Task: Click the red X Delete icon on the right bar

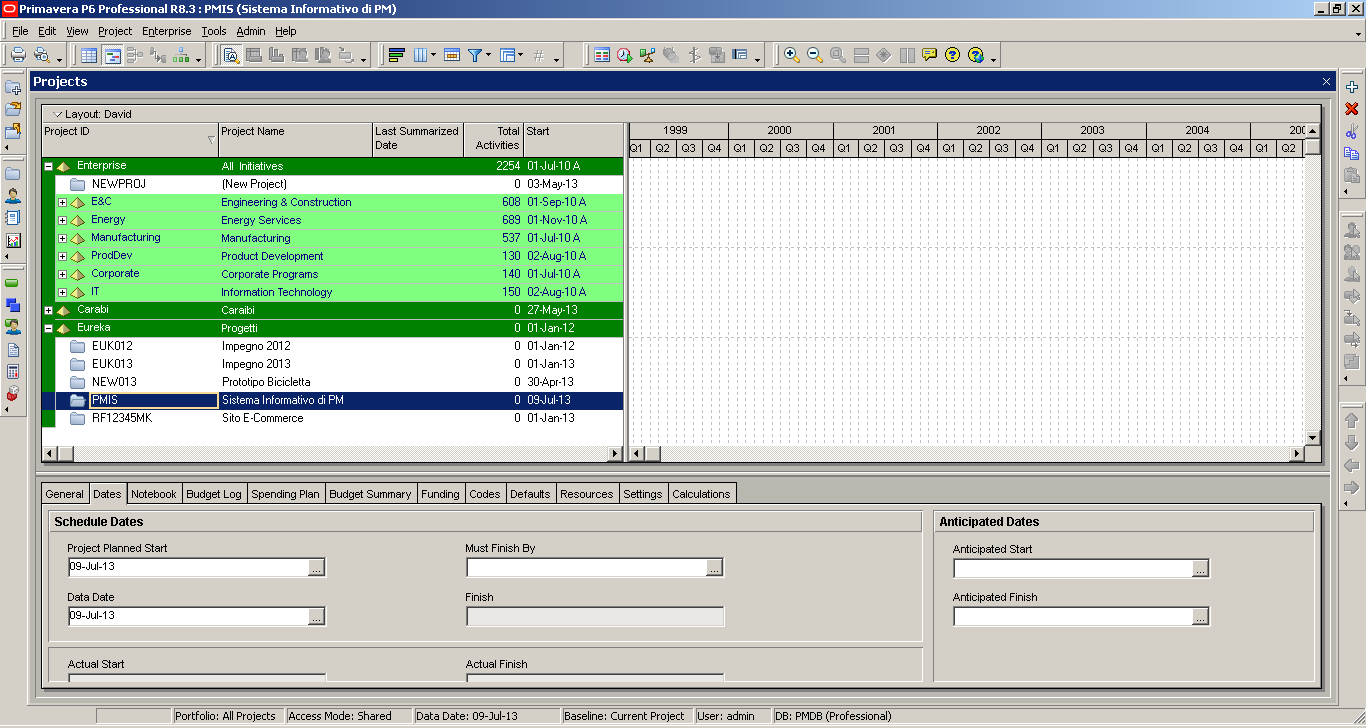Action: pyautogui.click(x=1352, y=109)
